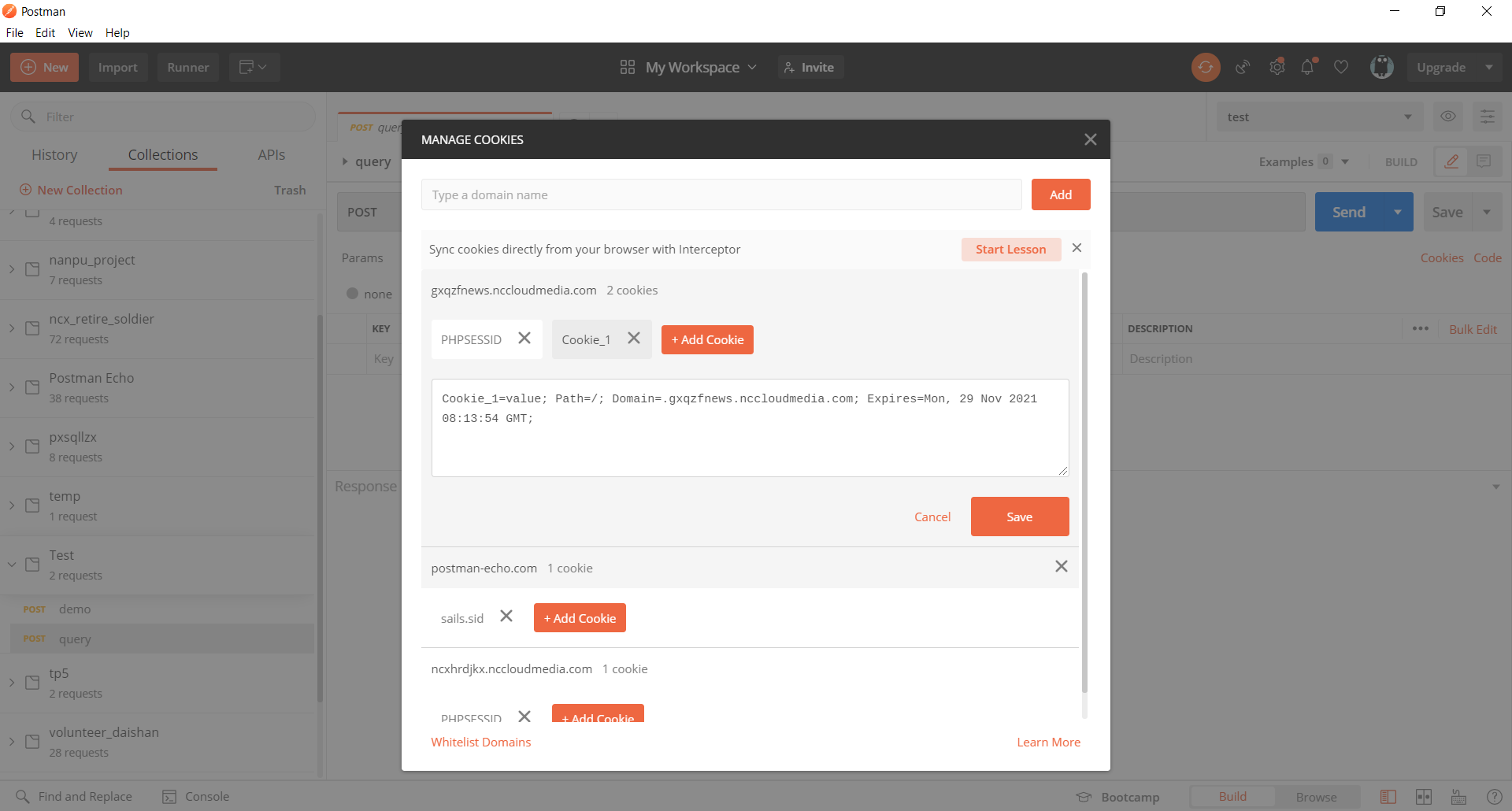Open manage environments settings icon
This screenshot has width=1512, height=811.
pos(1488,117)
